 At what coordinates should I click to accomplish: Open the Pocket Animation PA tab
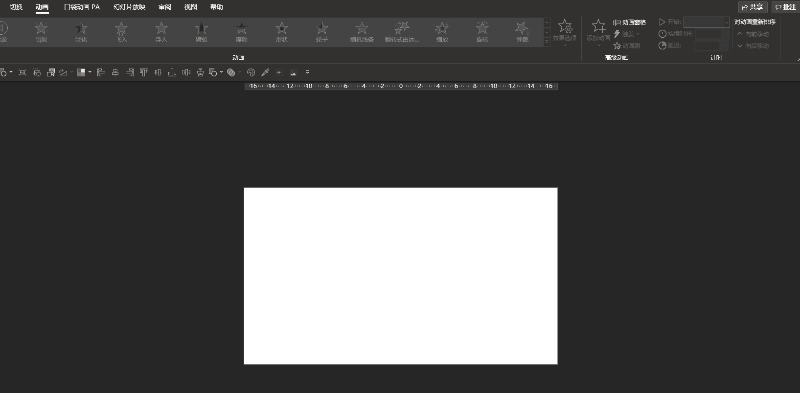(x=82, y=7)
